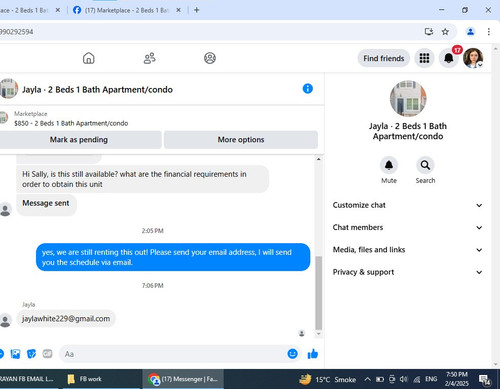Click the large listing photo in sidebar

408,98
